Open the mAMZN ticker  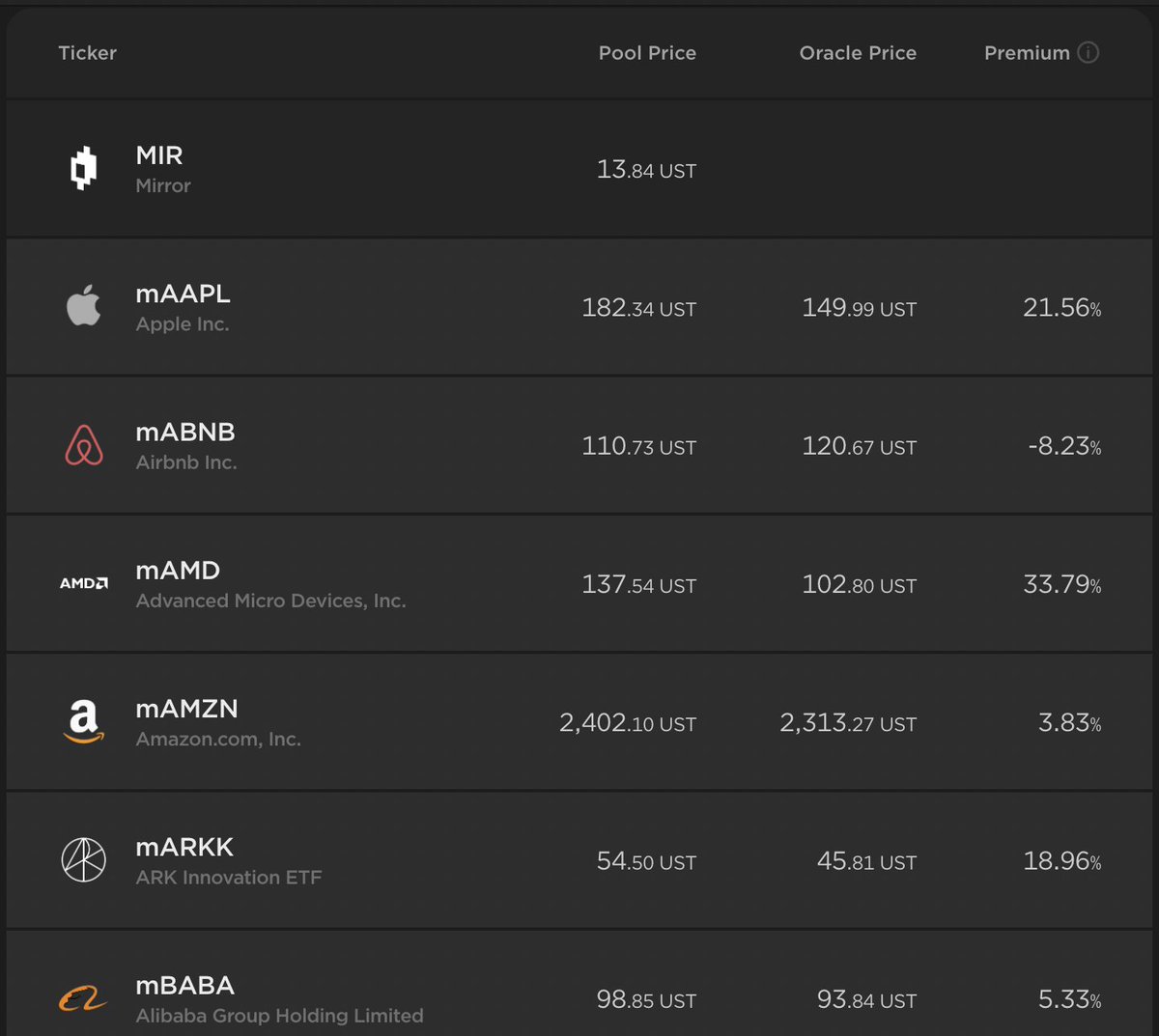186,709
